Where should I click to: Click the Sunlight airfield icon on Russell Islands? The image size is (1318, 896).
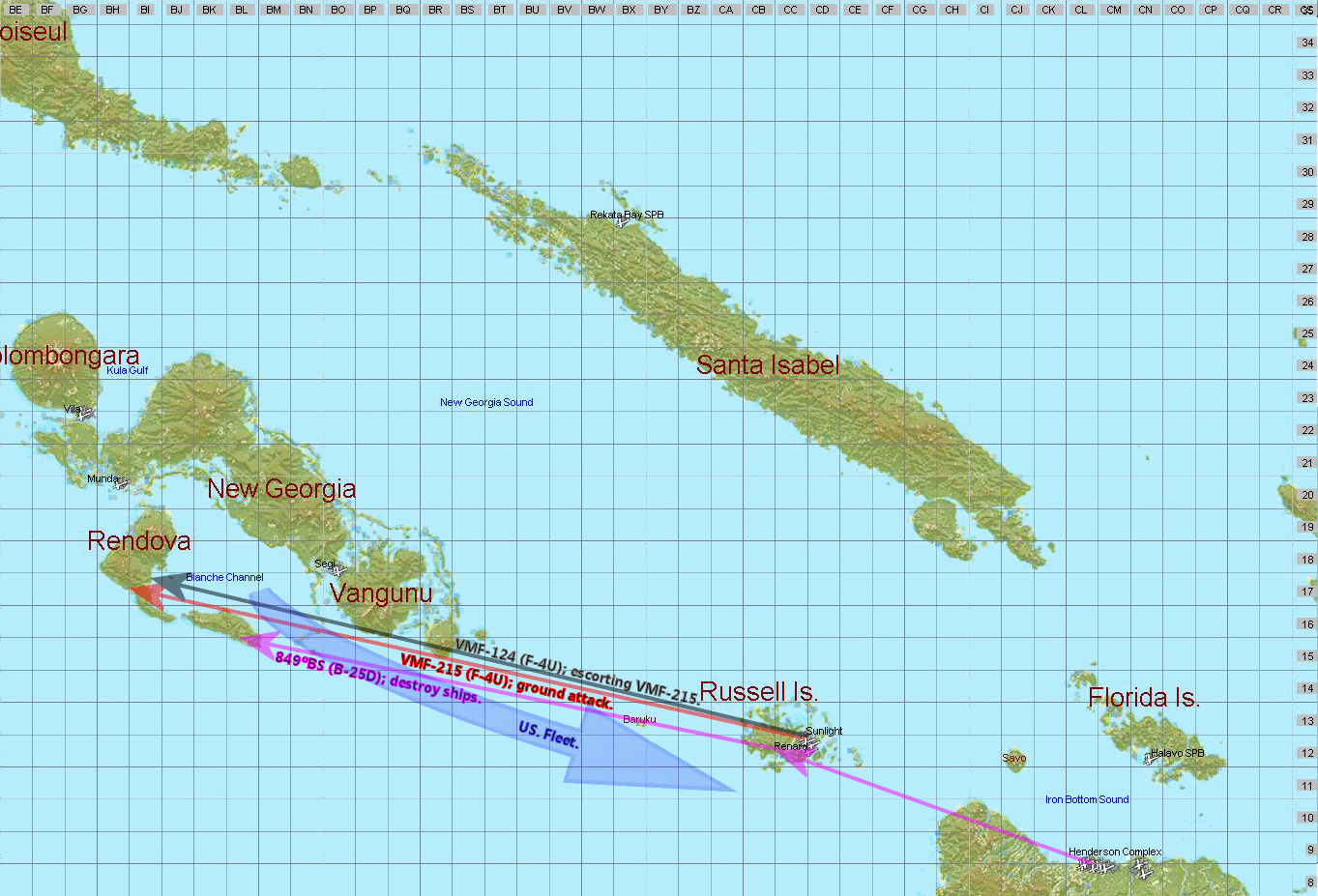click(x=808, y=739)
